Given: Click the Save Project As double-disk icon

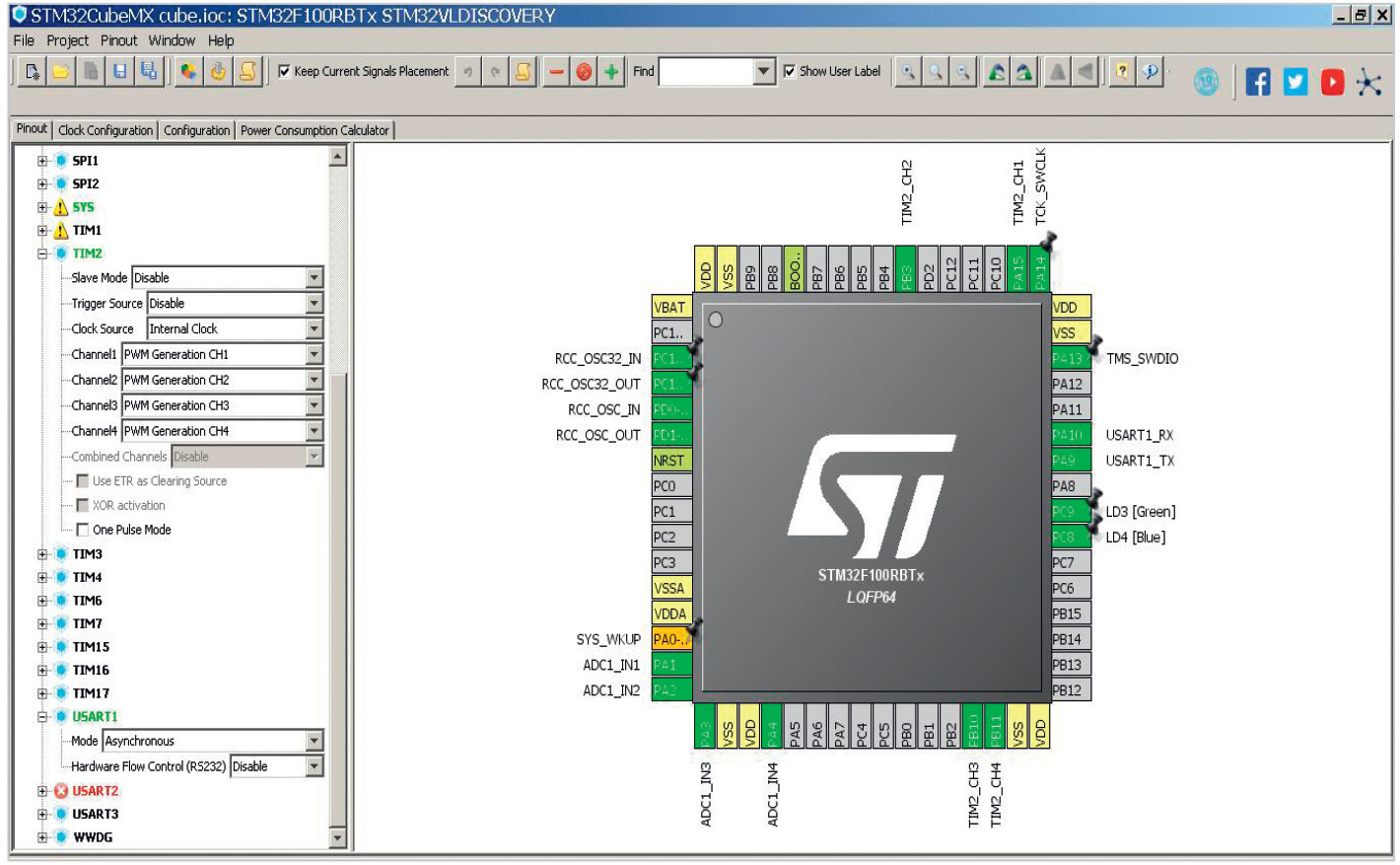Looking at the screenshot, I should click(149, 72).
